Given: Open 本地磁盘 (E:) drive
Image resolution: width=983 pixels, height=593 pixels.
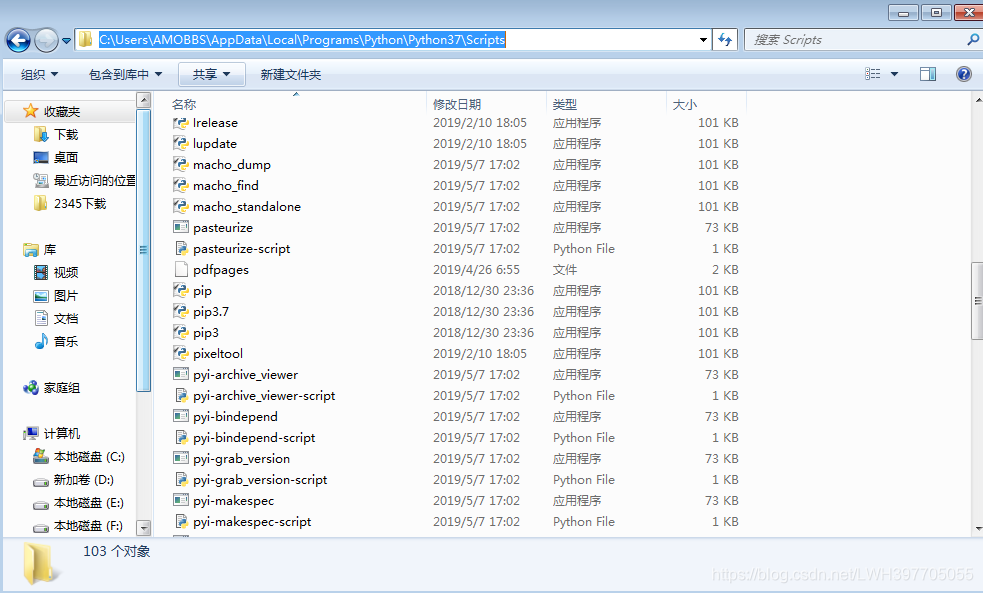Looking at the screenshot, I should 88,503.
